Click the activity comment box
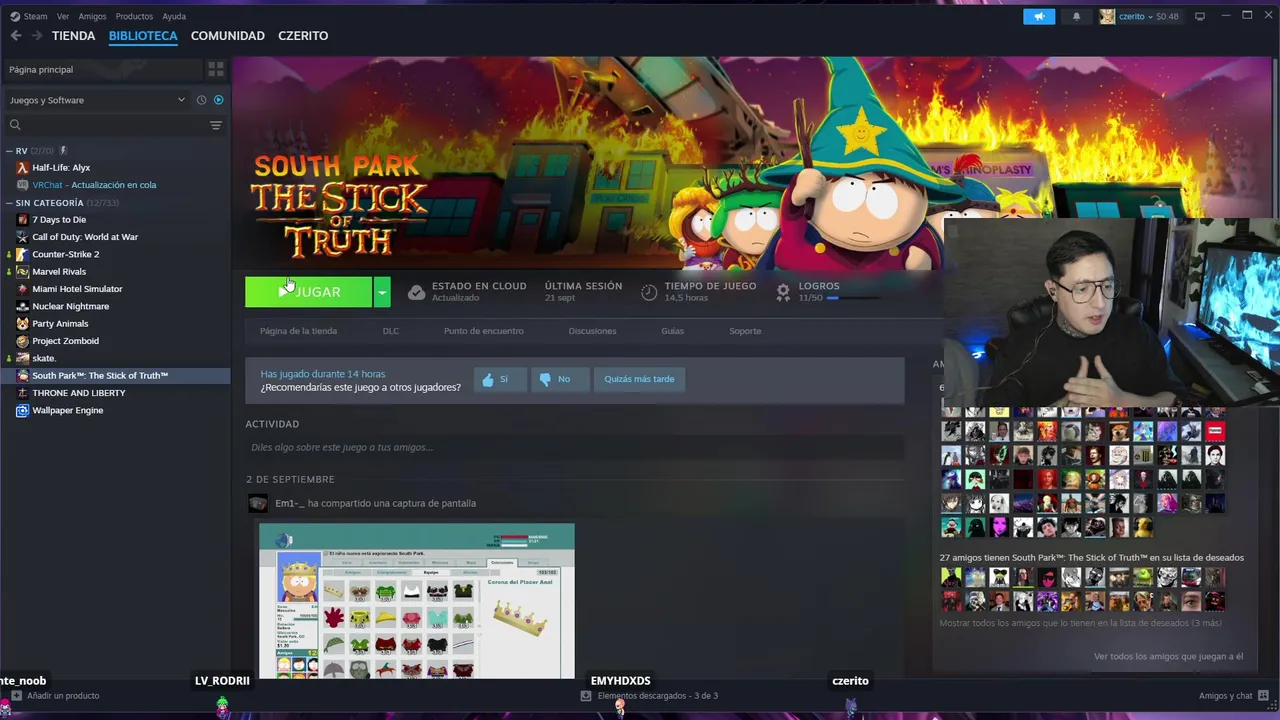This screenshot has height=720, width=1280. pos(575,447)
